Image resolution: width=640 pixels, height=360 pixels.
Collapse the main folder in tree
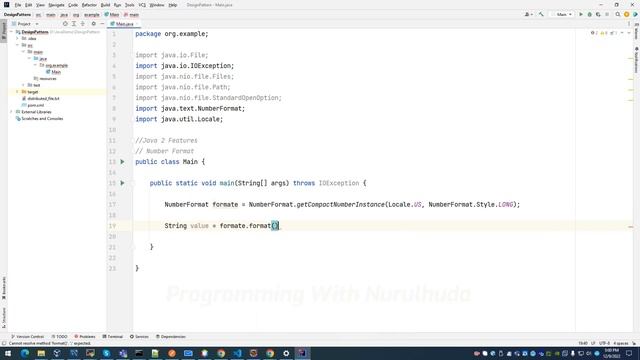pos(24,52)
